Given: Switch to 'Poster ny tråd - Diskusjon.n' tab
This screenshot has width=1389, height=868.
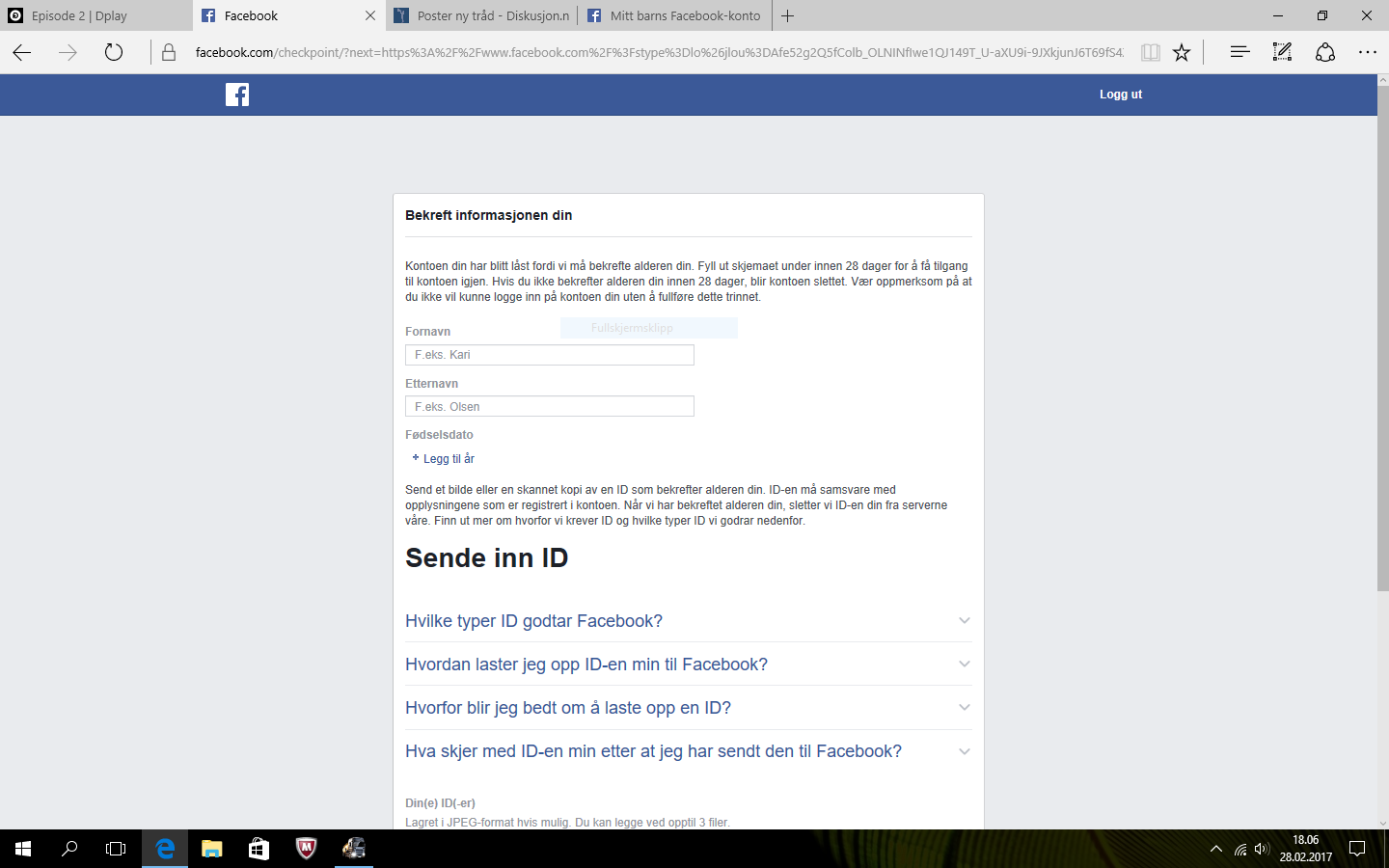Looking at the screenshot, I should pyautogui.click(x=482, y=15).
